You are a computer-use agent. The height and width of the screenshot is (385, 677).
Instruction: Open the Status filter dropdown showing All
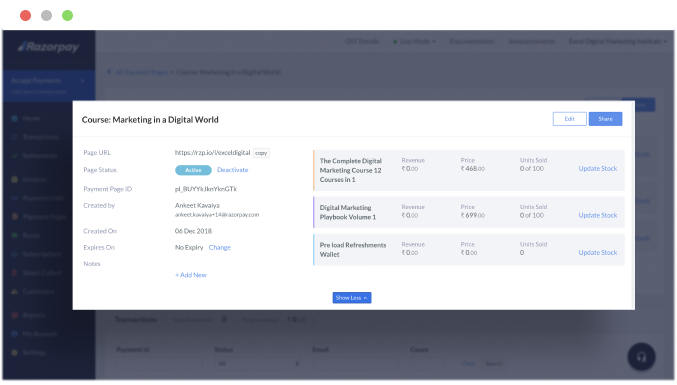click(257, 364)
